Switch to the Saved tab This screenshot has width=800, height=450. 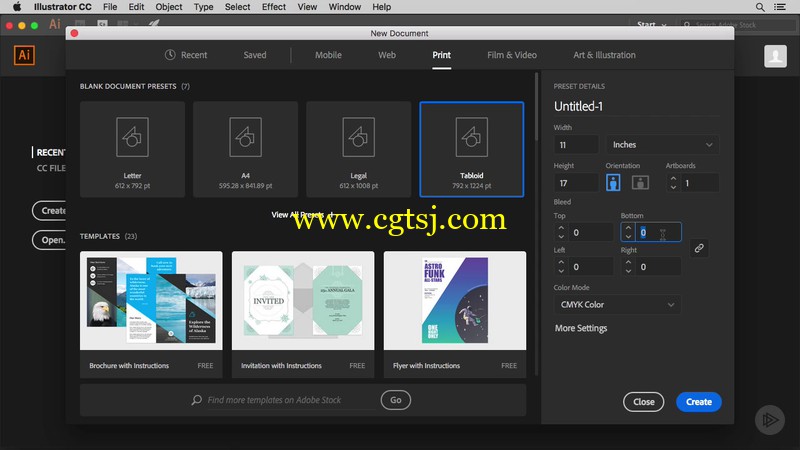click(x=255, y=55)
